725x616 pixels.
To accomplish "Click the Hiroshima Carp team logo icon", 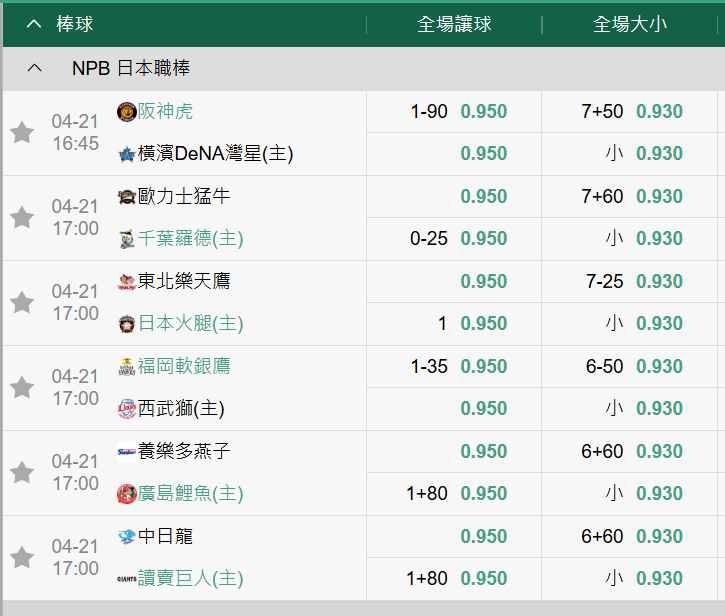I will tap(126, 493).
